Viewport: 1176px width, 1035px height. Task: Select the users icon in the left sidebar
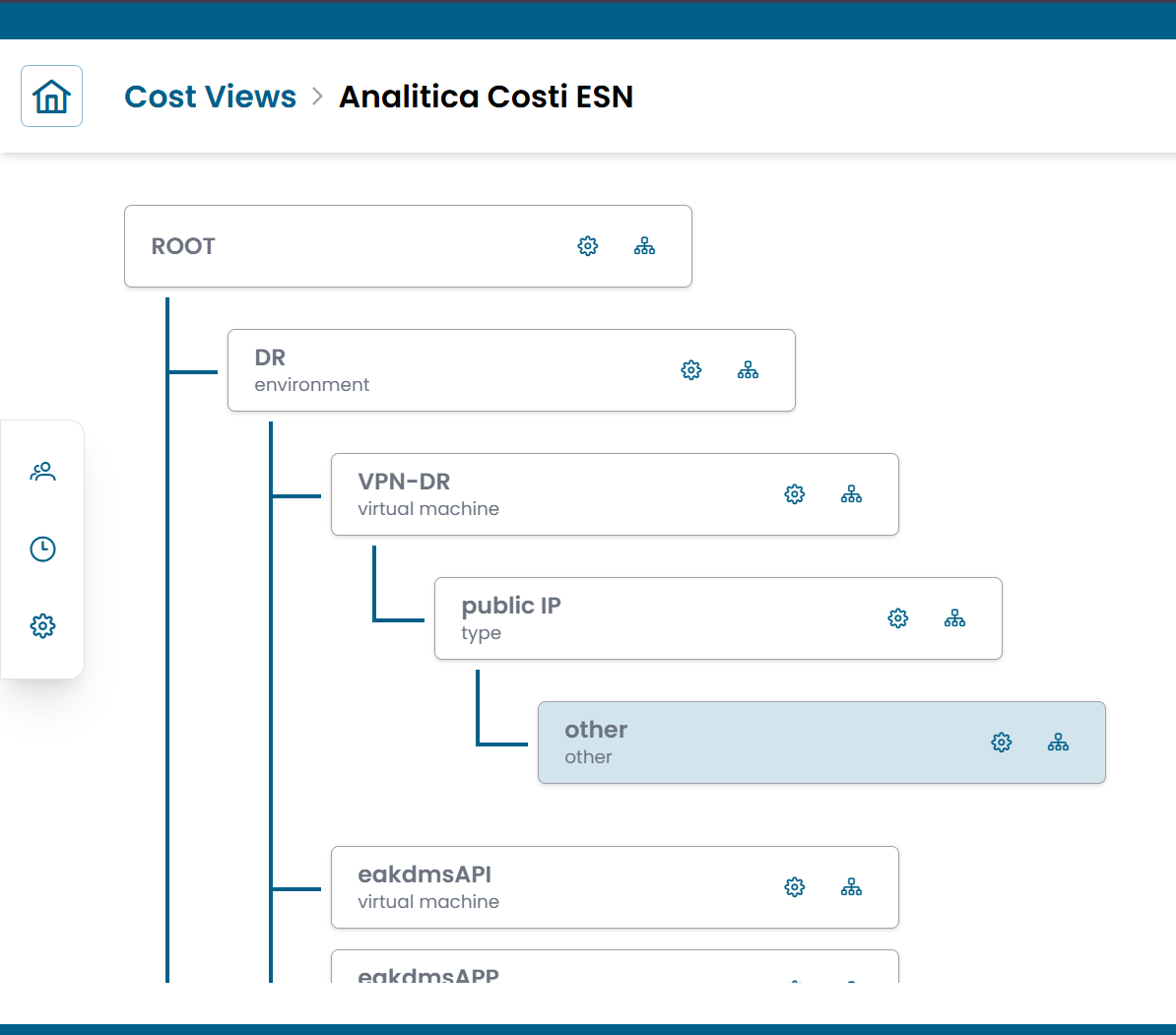click(42, 472)
